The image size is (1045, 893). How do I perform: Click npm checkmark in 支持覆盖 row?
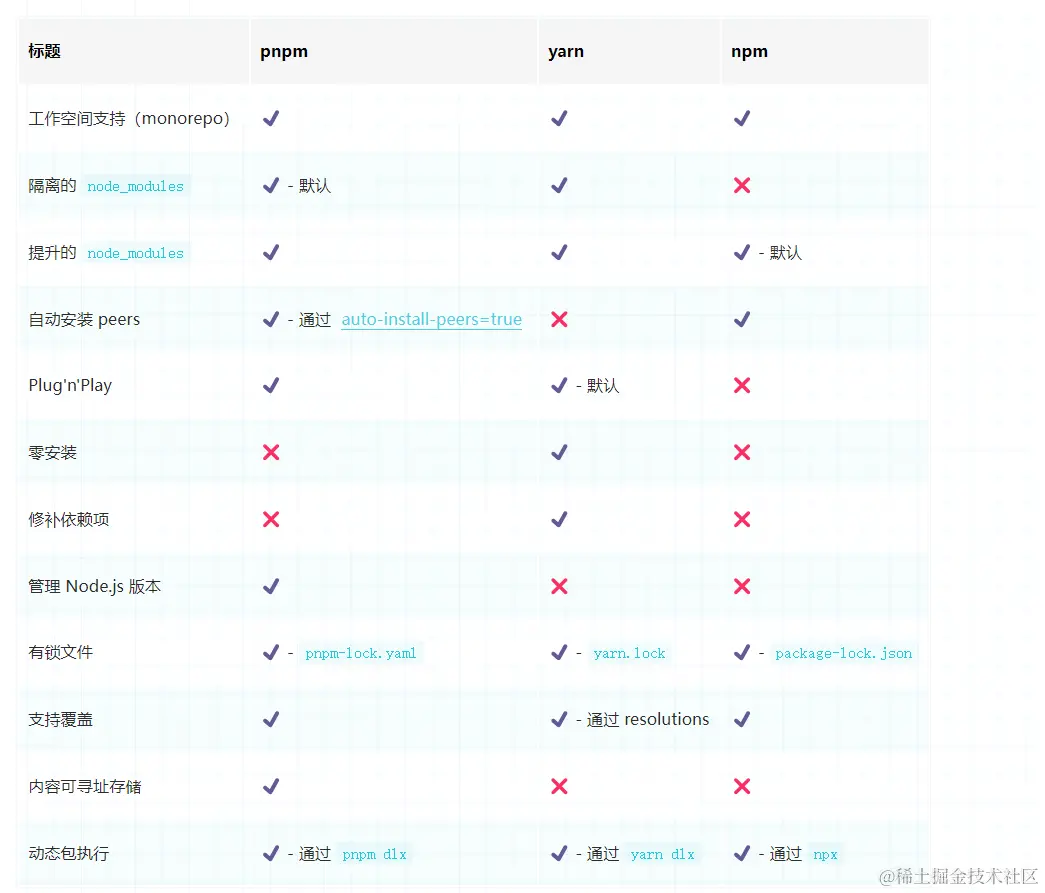742,719
